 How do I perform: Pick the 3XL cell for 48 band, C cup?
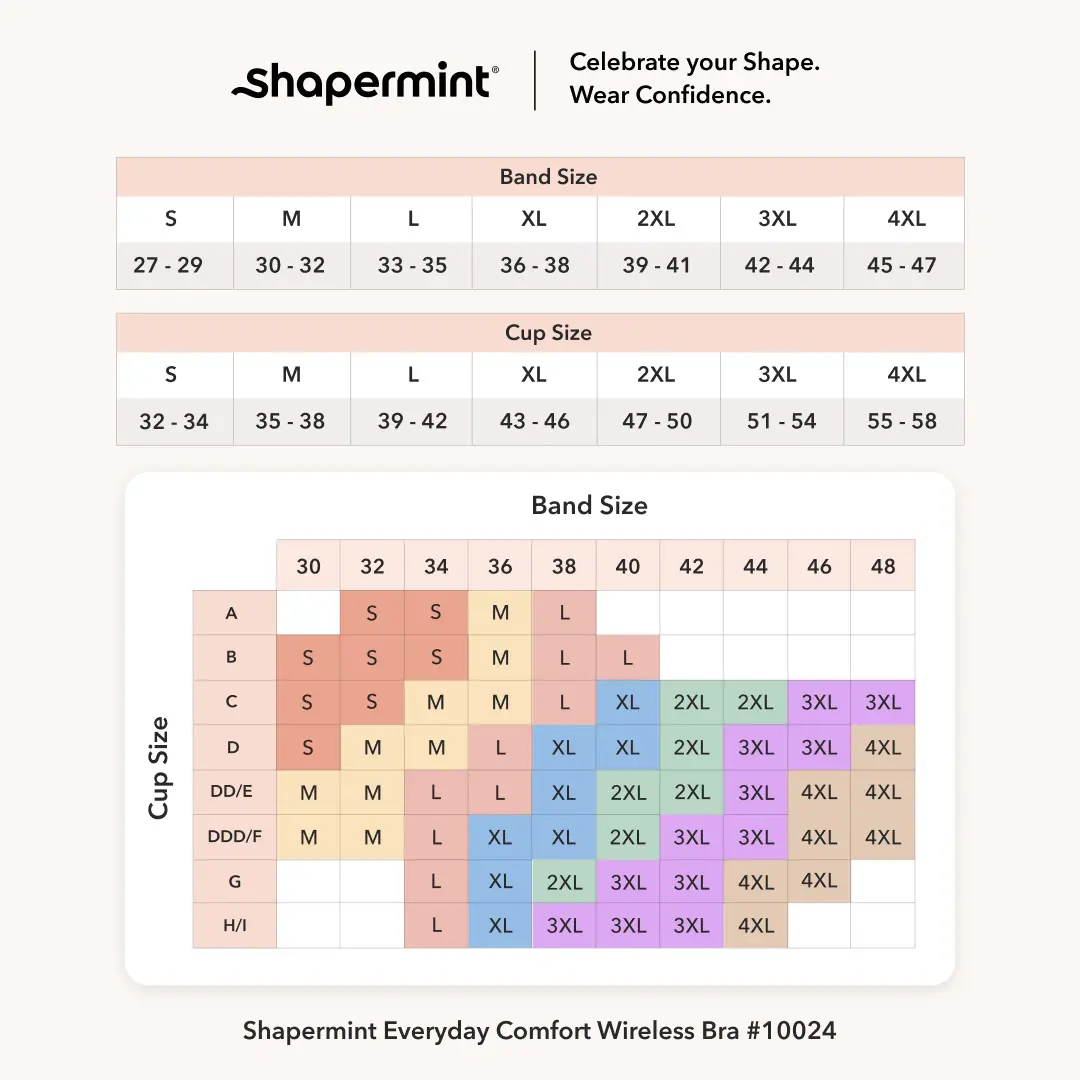883,702
